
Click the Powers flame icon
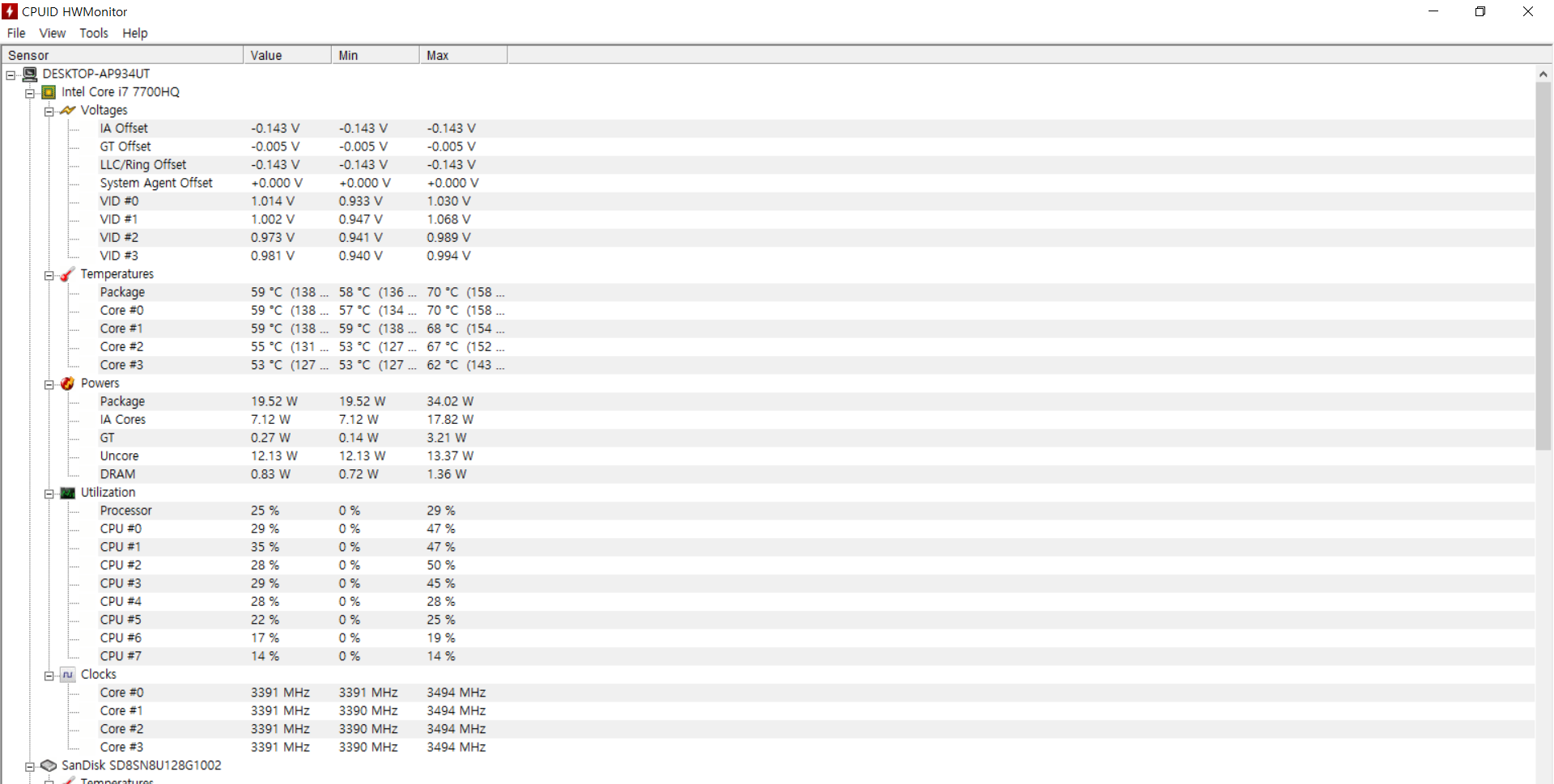click(x=68, y=384)
